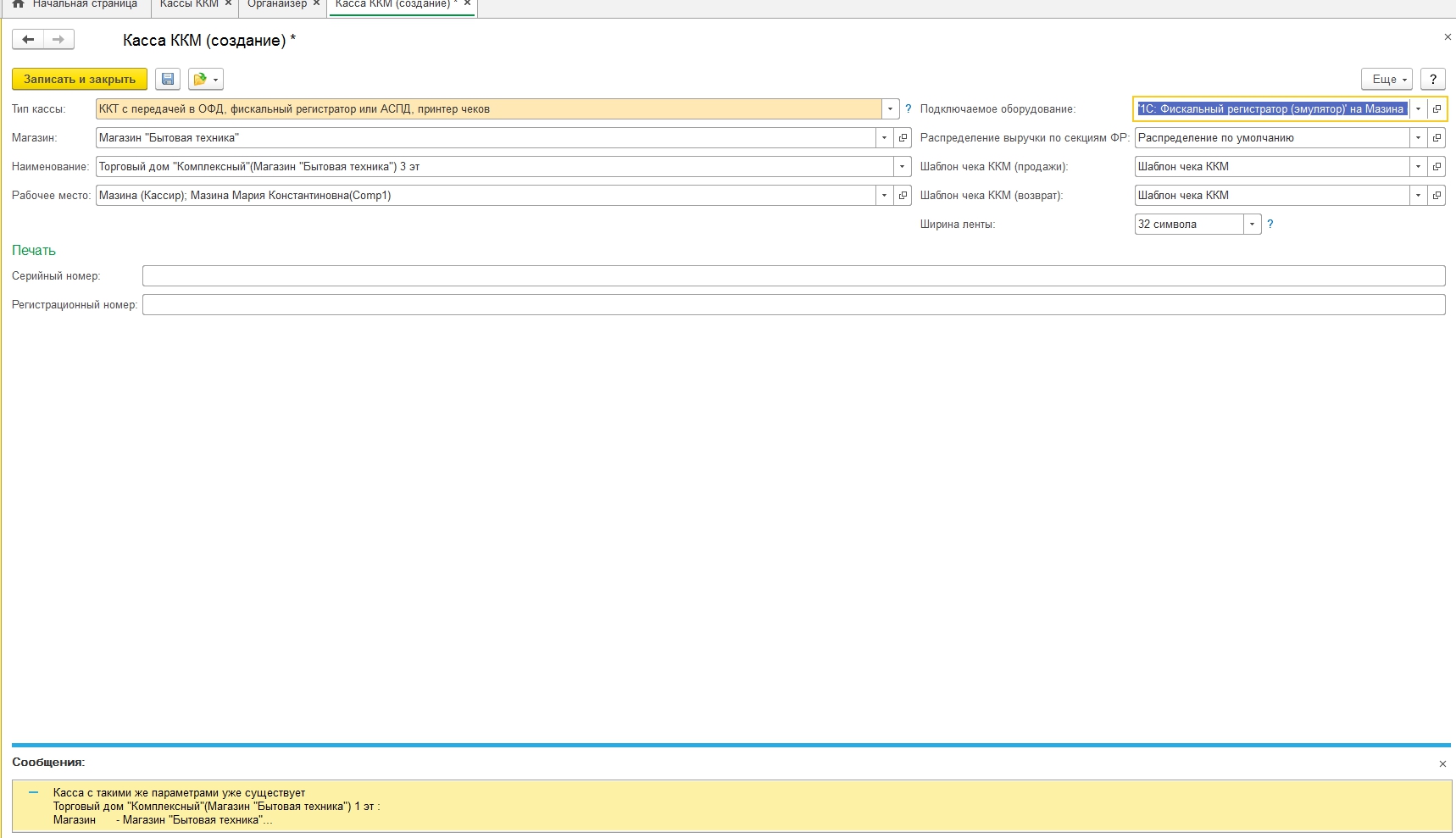This screenshot has height=838, width=1456.
Task: Open the create-based-on icon menu
Action: (x=205, y=79)
